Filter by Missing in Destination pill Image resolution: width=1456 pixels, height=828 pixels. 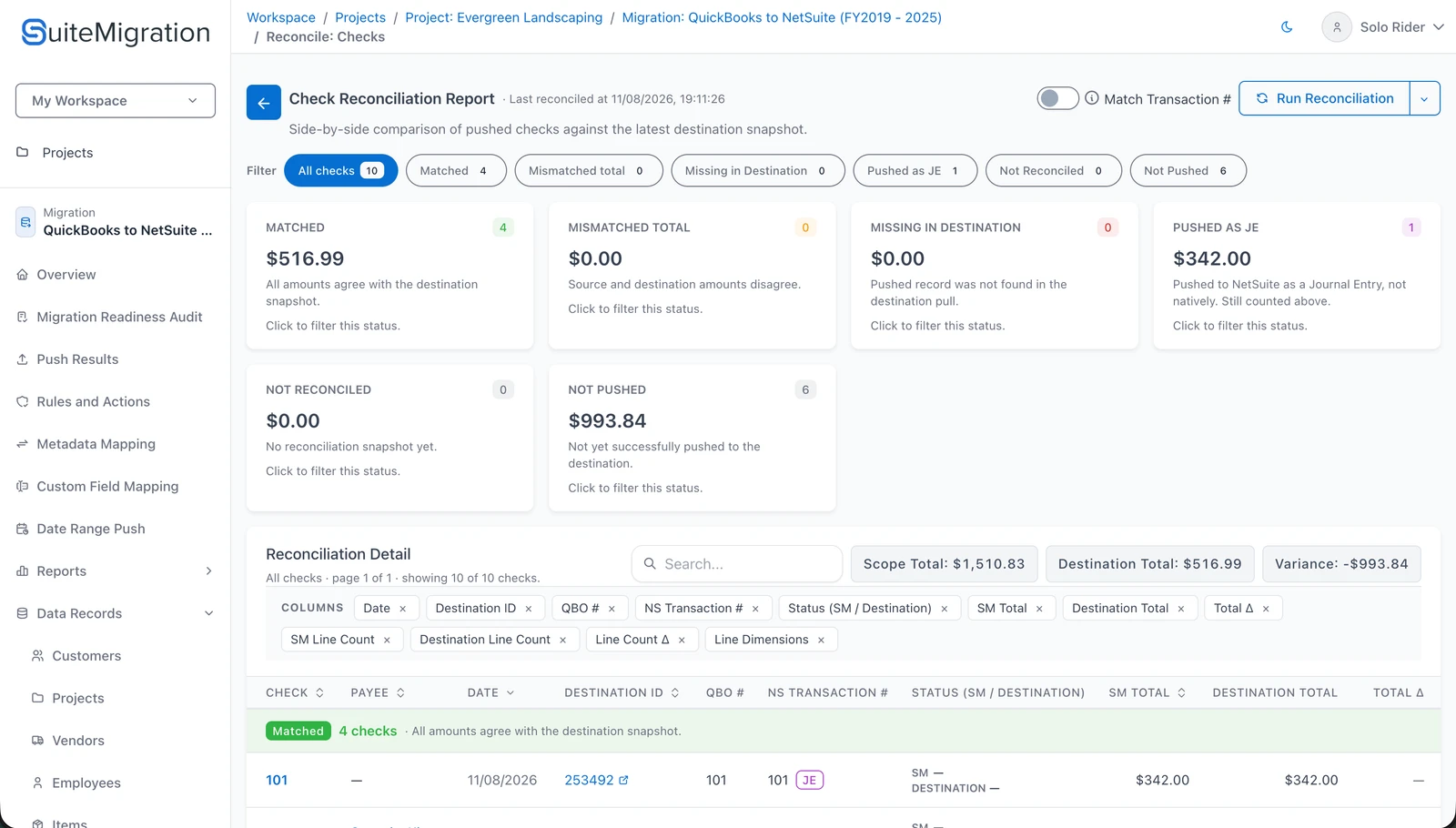758,170
